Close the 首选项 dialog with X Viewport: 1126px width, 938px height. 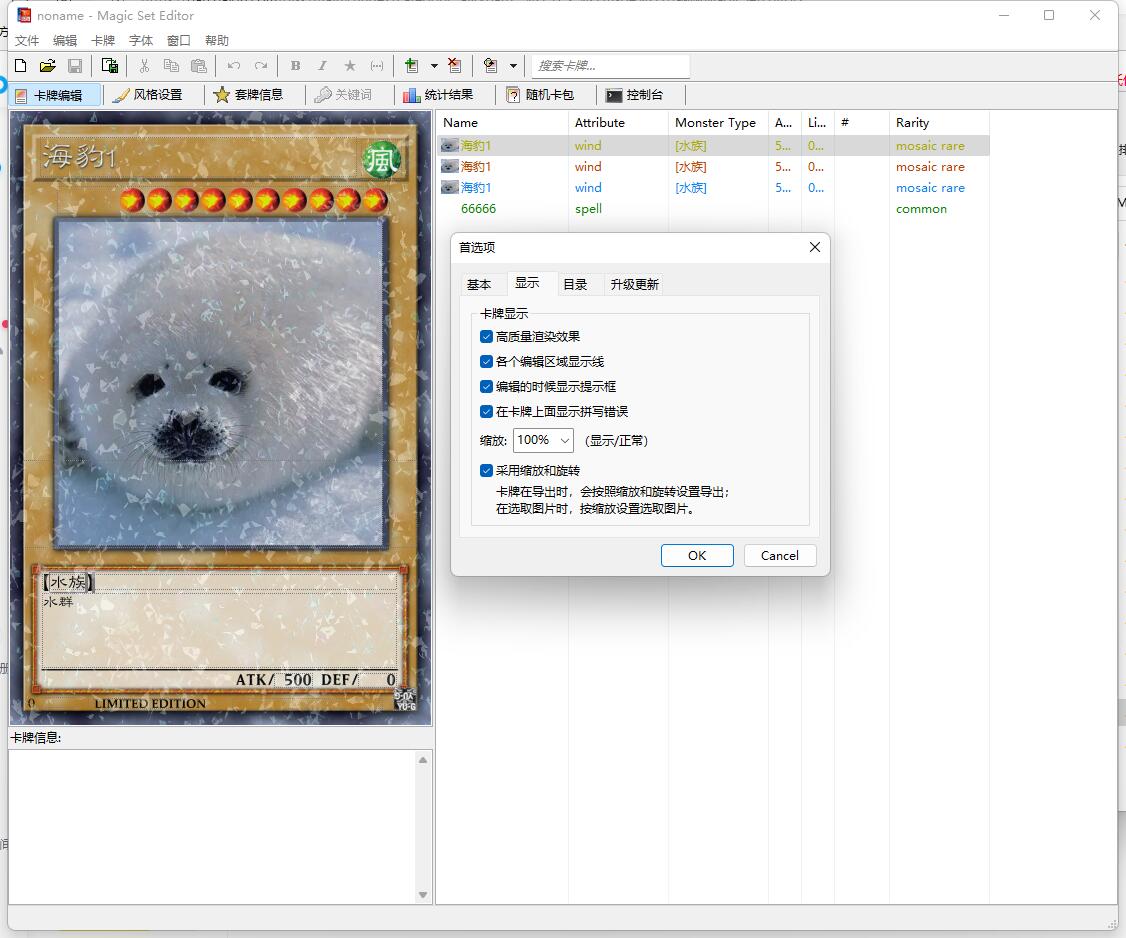click(814, 247)
